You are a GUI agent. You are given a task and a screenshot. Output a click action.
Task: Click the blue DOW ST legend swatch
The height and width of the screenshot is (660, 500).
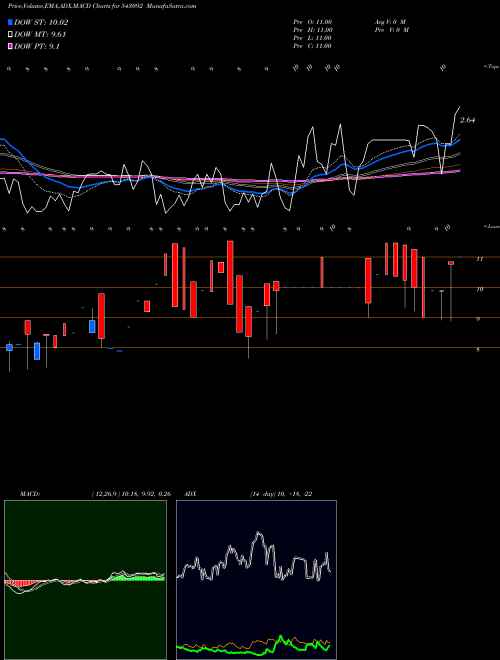[x=11, y=22]
